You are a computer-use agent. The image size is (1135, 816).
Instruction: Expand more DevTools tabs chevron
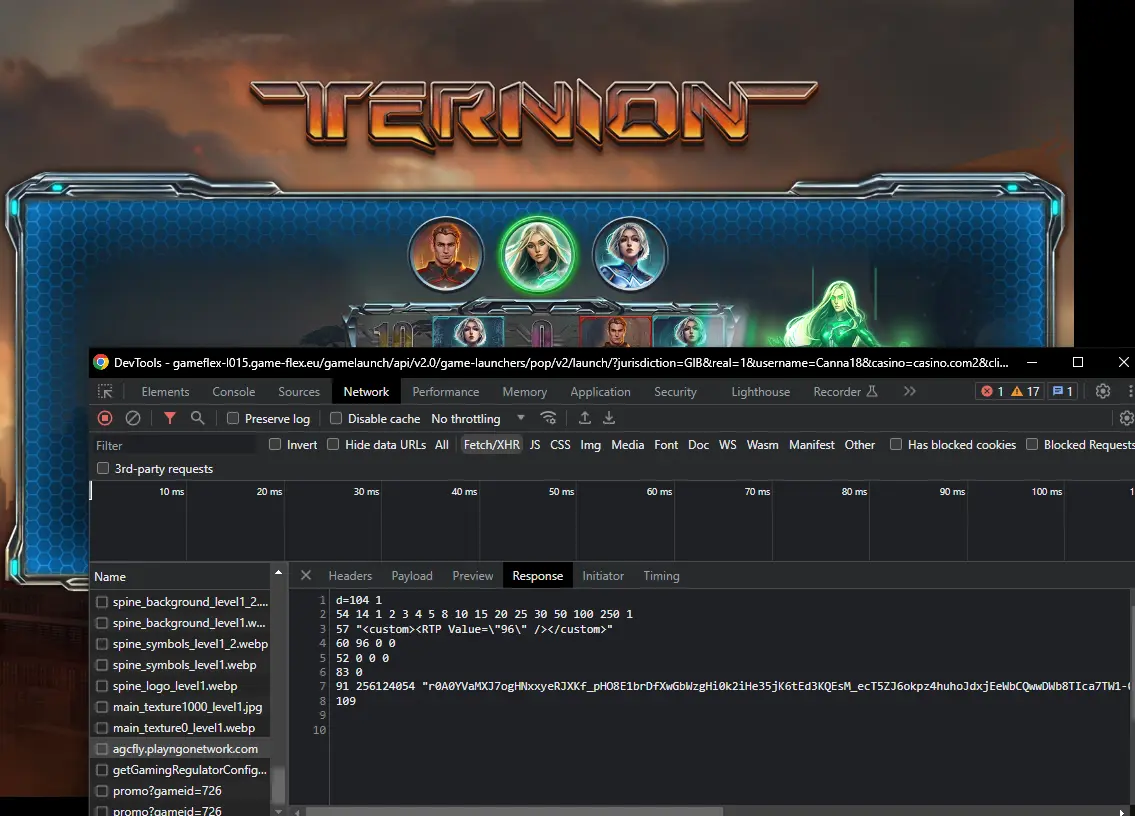(910, 391)
